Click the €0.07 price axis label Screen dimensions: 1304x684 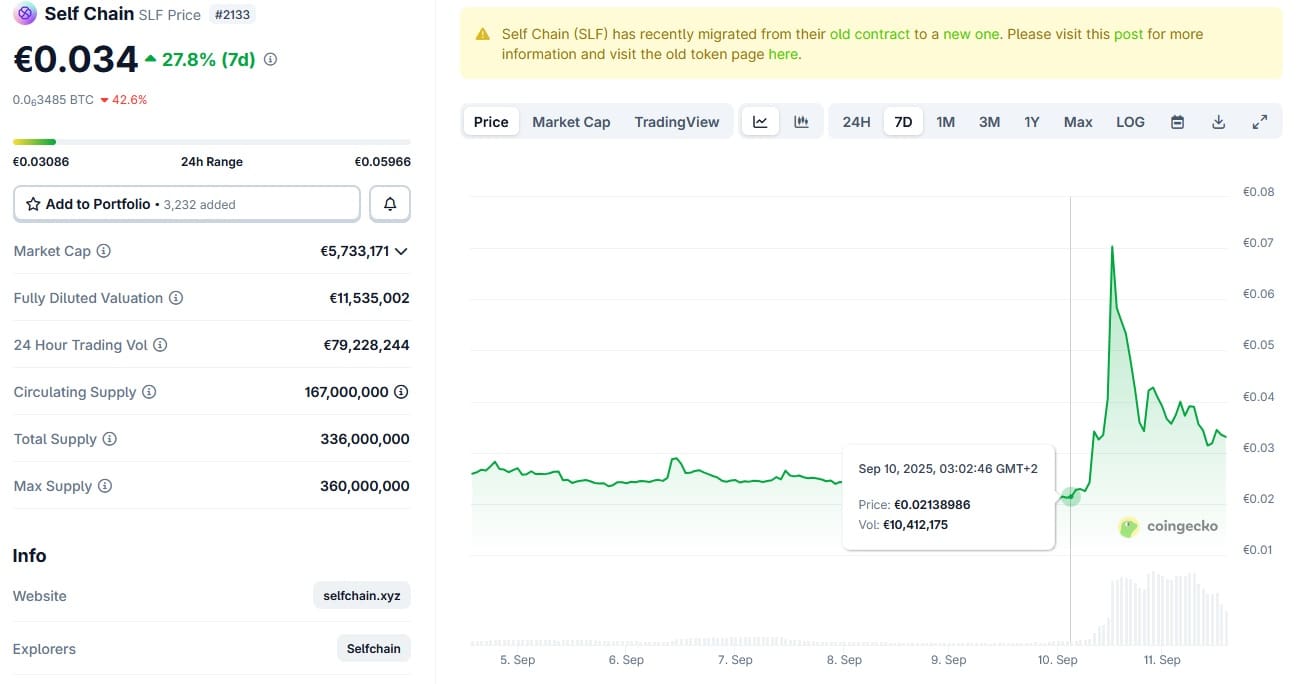point(1258,243)
